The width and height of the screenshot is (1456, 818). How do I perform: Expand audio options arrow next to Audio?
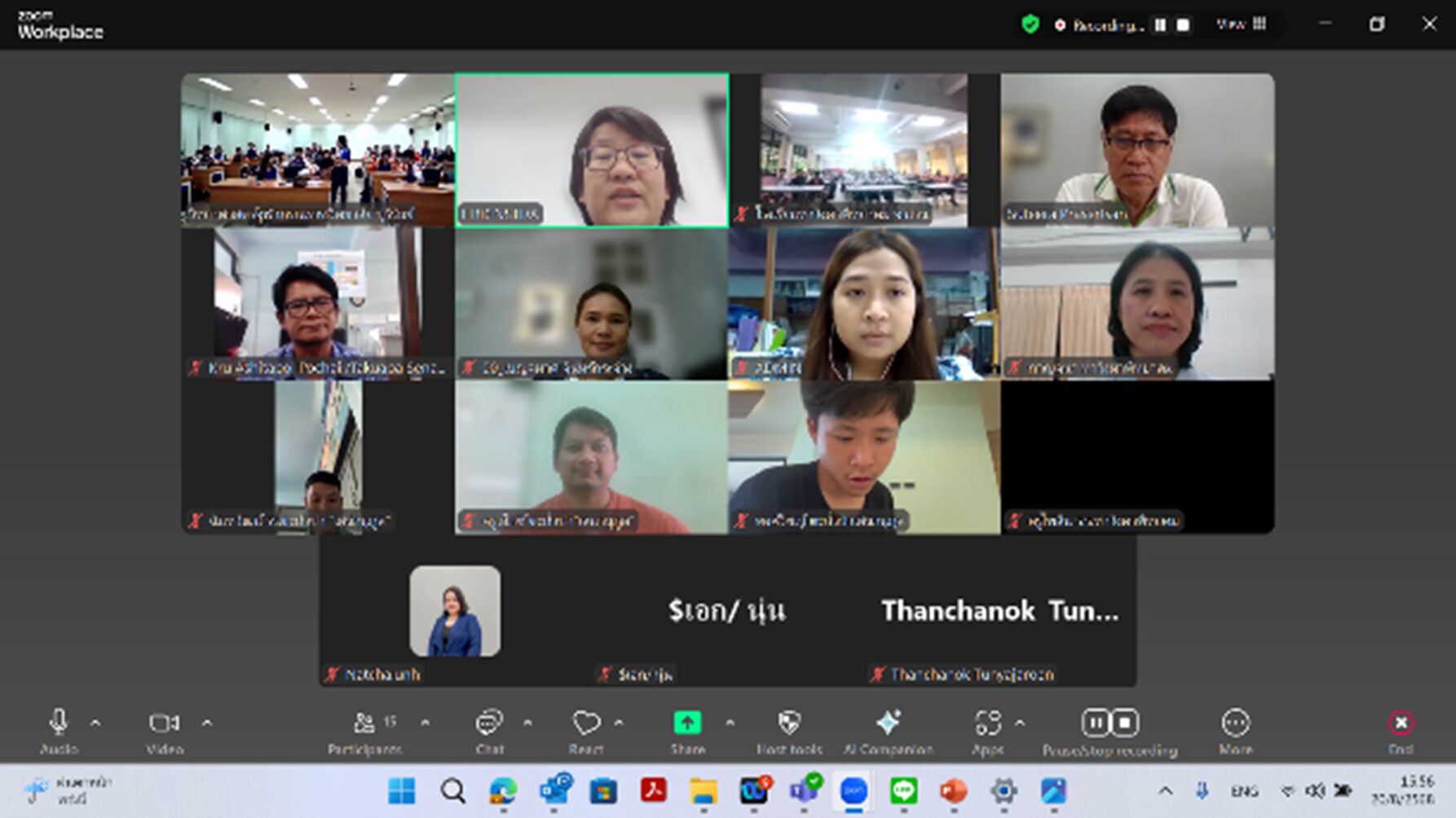pos(95,723)
